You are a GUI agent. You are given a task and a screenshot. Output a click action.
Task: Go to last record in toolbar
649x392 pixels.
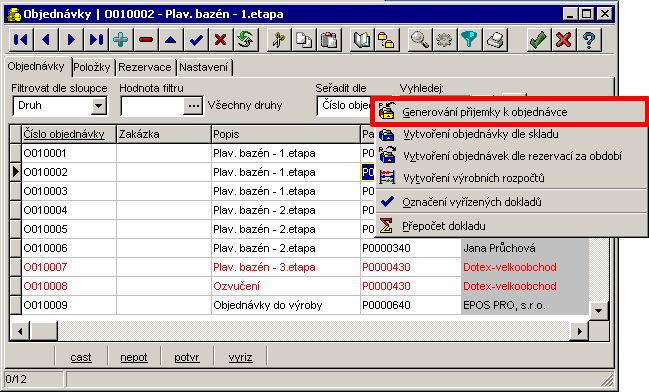click(x=96, y=40)
